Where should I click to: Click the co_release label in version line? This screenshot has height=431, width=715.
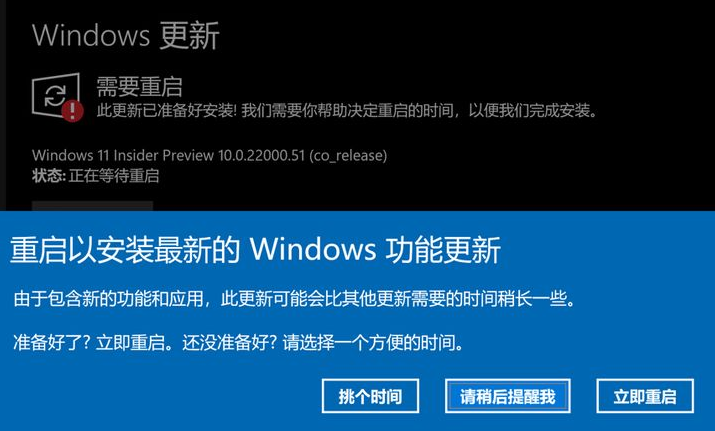click(348, 156)
